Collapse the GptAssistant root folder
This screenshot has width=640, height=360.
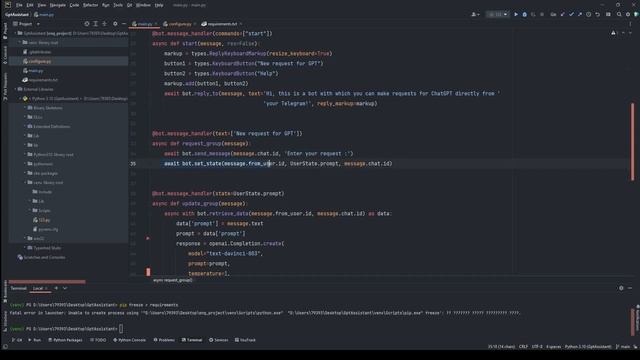[x=16, y=33]
